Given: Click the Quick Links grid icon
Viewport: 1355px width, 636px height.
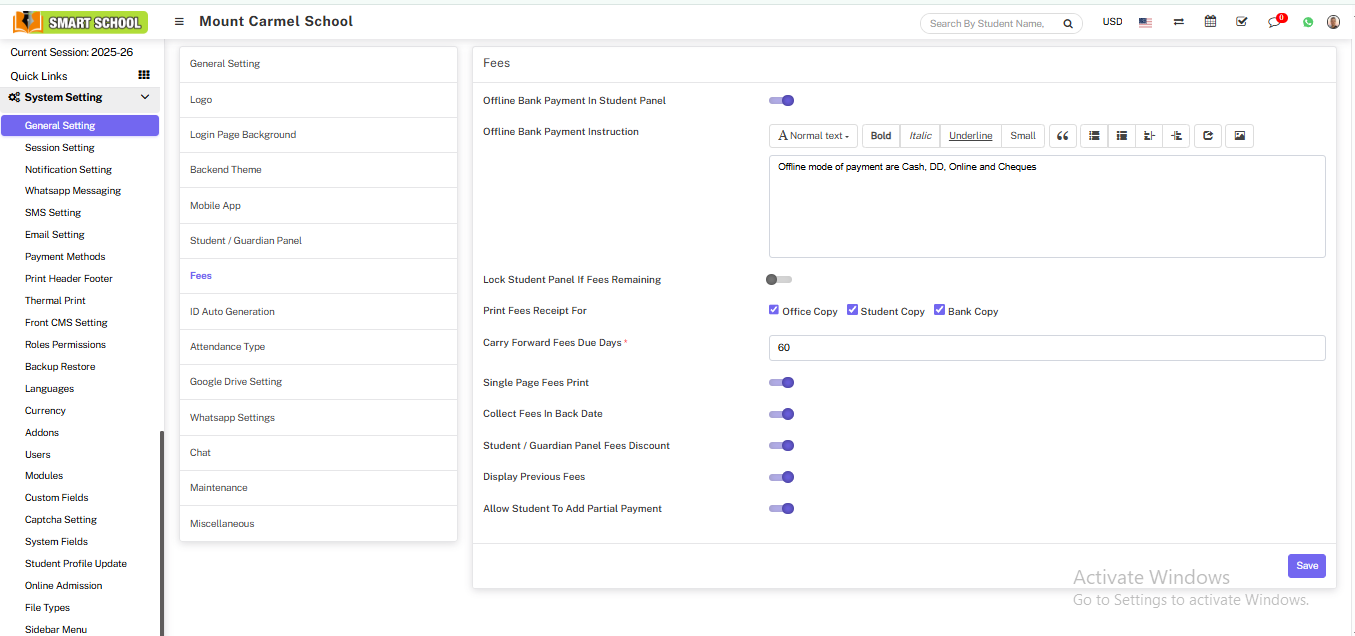Looking at the screenshot, I should pos(144,75).
